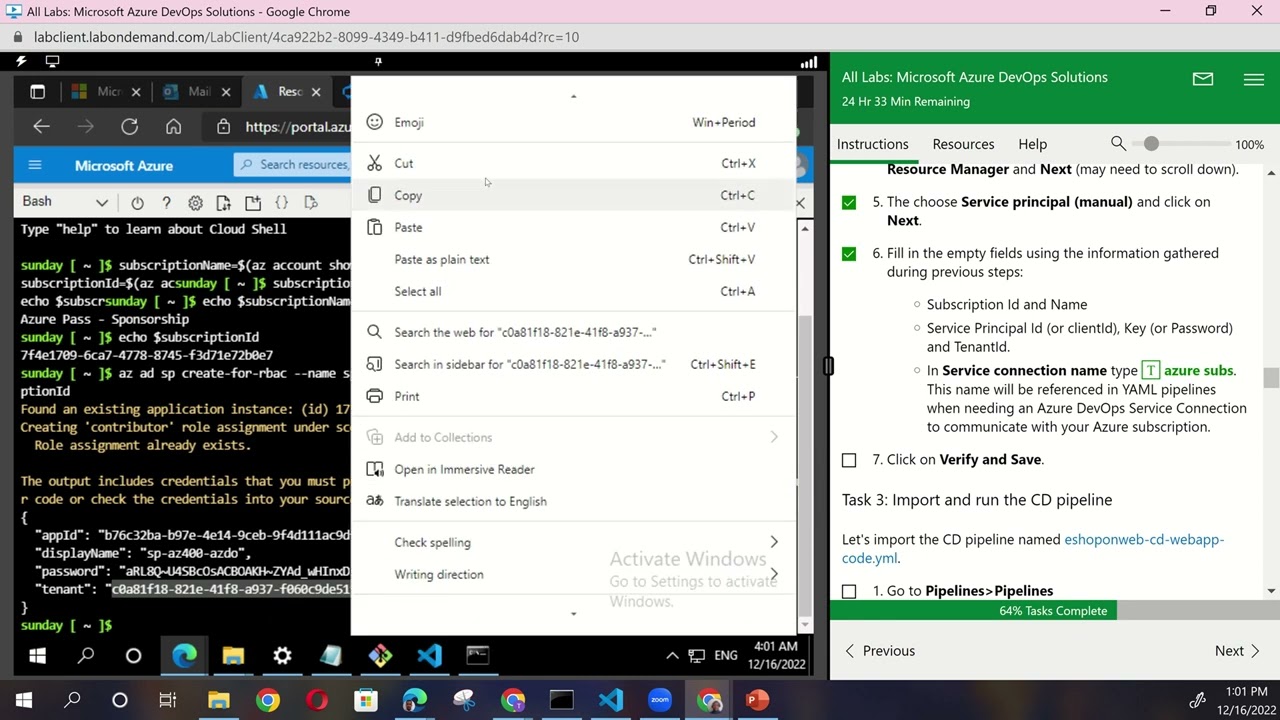Open Visual Studio Code in VM taskbar
1280x720 pixels.
429,656
